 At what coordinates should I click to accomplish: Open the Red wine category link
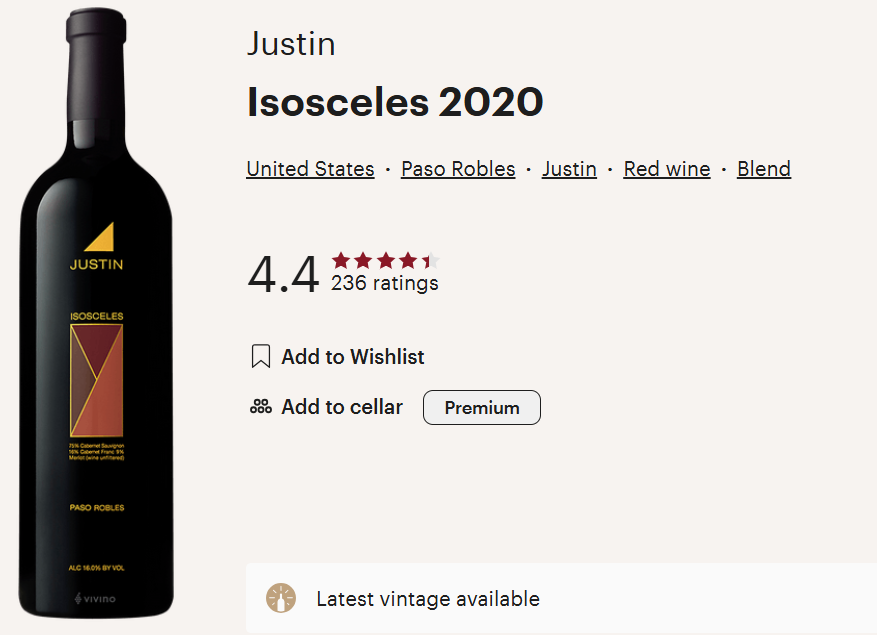click(666, 169)
